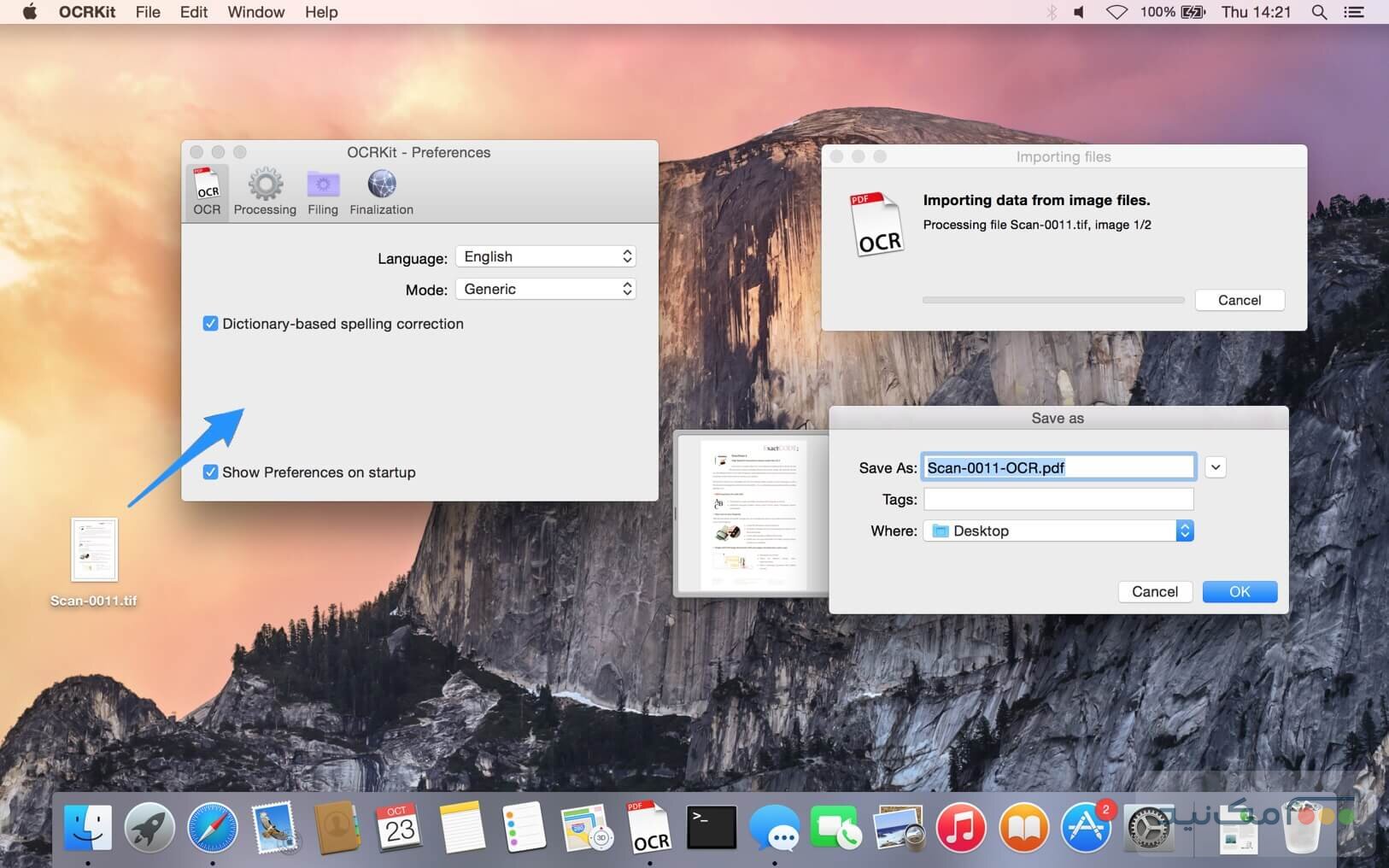Open the Language dropdown
1389x868 pixels.
coord(546,256)
